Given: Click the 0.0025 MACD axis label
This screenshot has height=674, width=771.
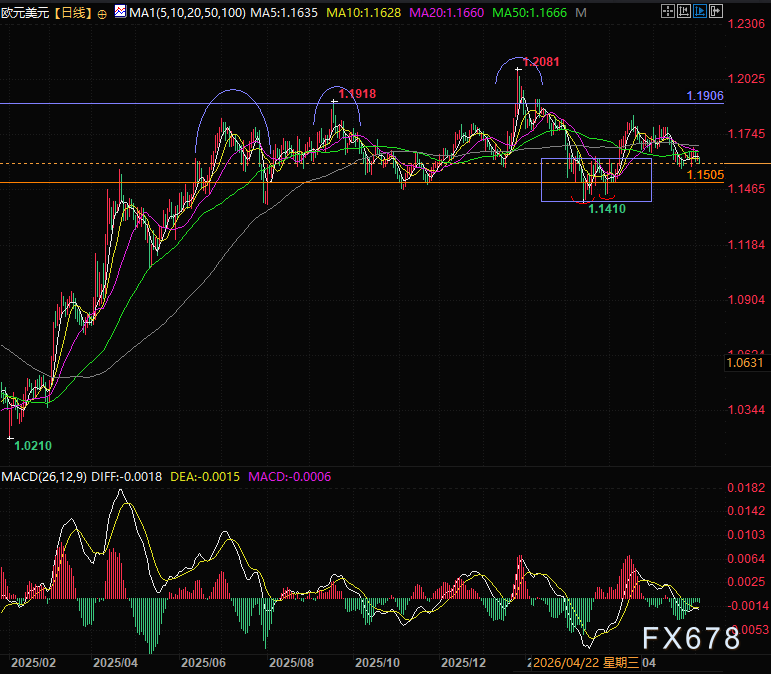Looking at the screenshot, I should (x=746, y=582).
